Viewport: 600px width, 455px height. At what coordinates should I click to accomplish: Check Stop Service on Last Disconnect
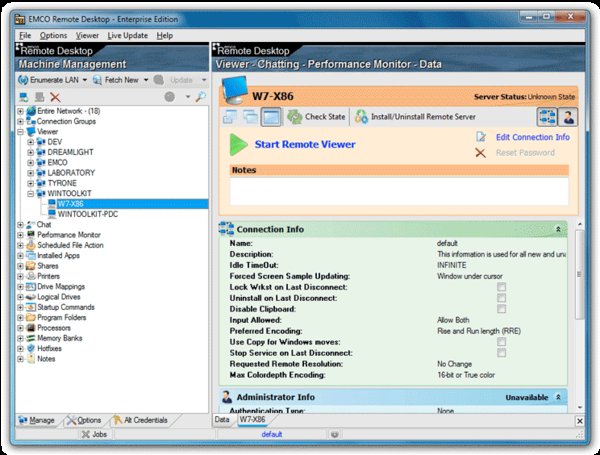[501, 353]
